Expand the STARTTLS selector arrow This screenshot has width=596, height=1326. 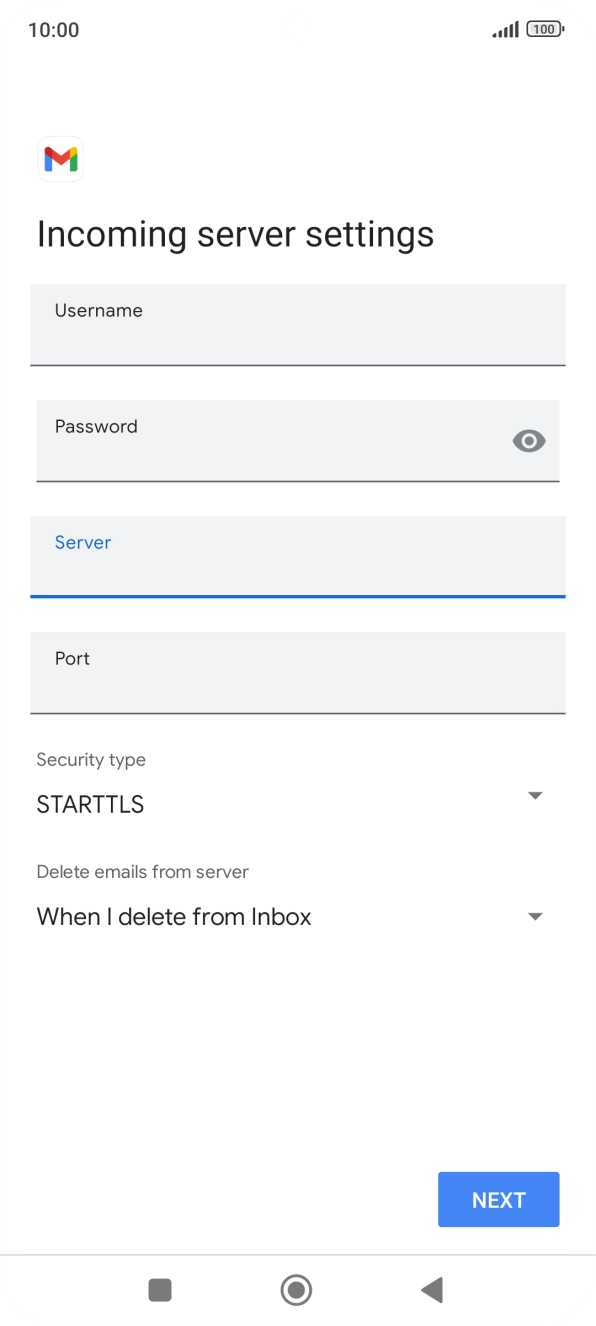[535, 795]
